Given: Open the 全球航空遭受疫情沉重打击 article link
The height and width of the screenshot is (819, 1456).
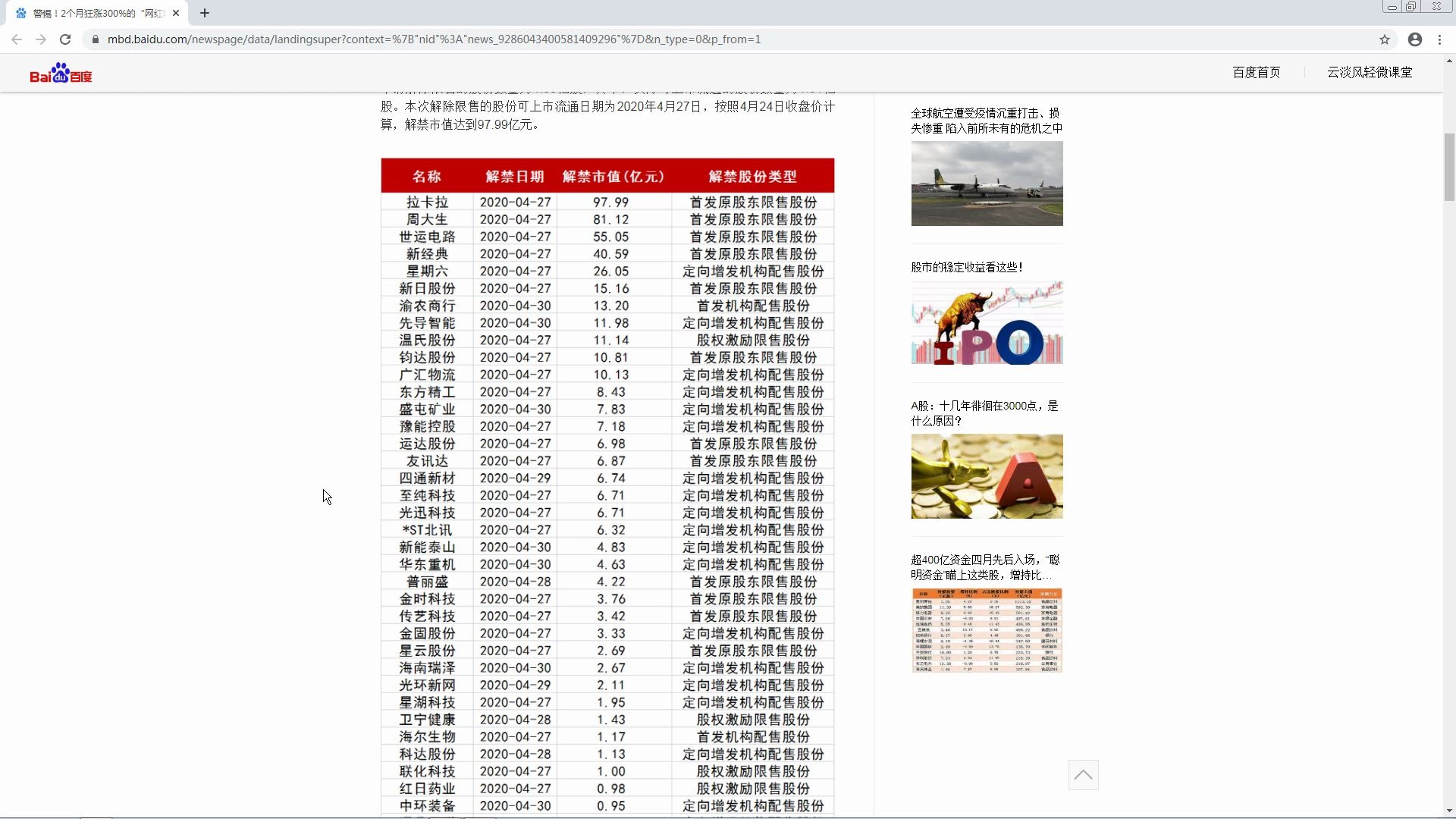Looking at the screenshot, I should coord(987,121).
